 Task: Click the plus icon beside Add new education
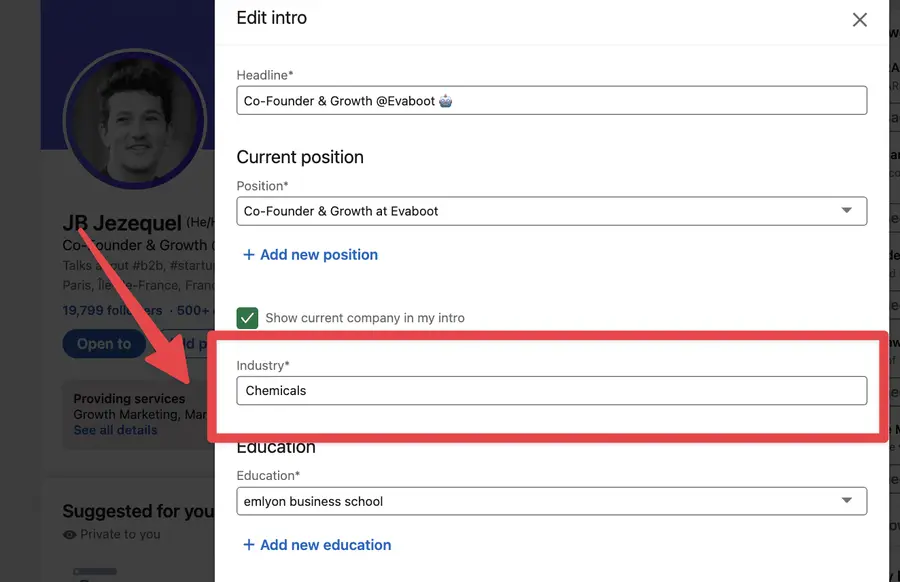pyautogui.click(x=249, y=545)
